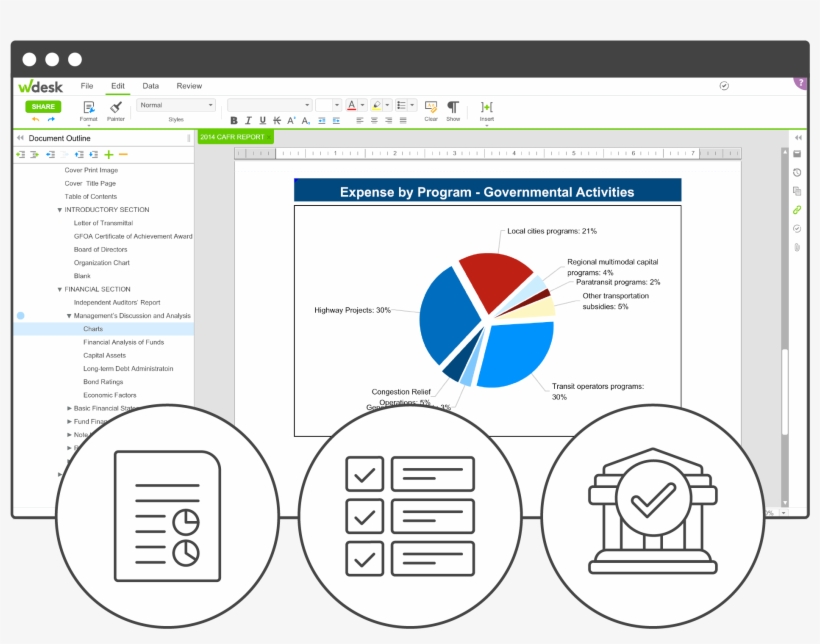Switch to the Review menu
The width and height of the screenshot is (820, 644).
189,86
